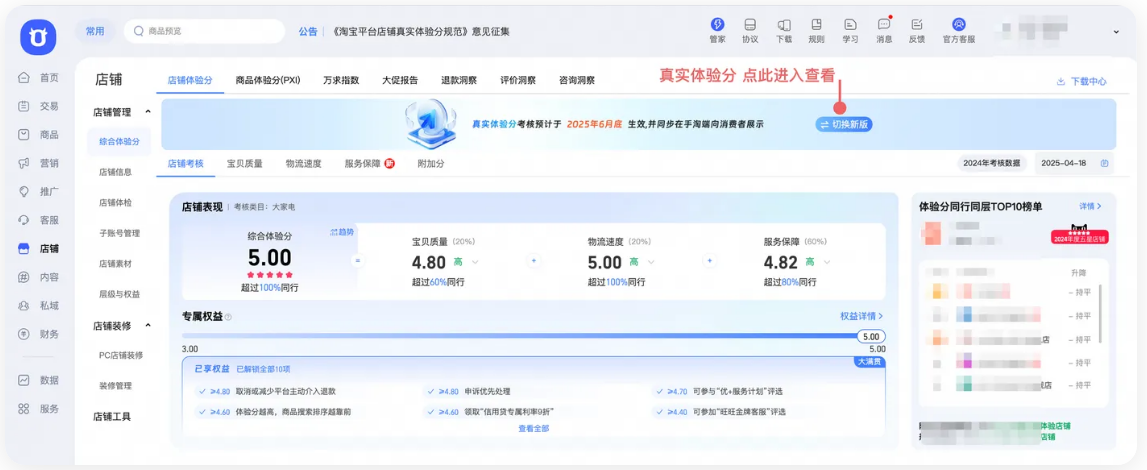Open the 2025-04-18 date picker

point(1074,164)
